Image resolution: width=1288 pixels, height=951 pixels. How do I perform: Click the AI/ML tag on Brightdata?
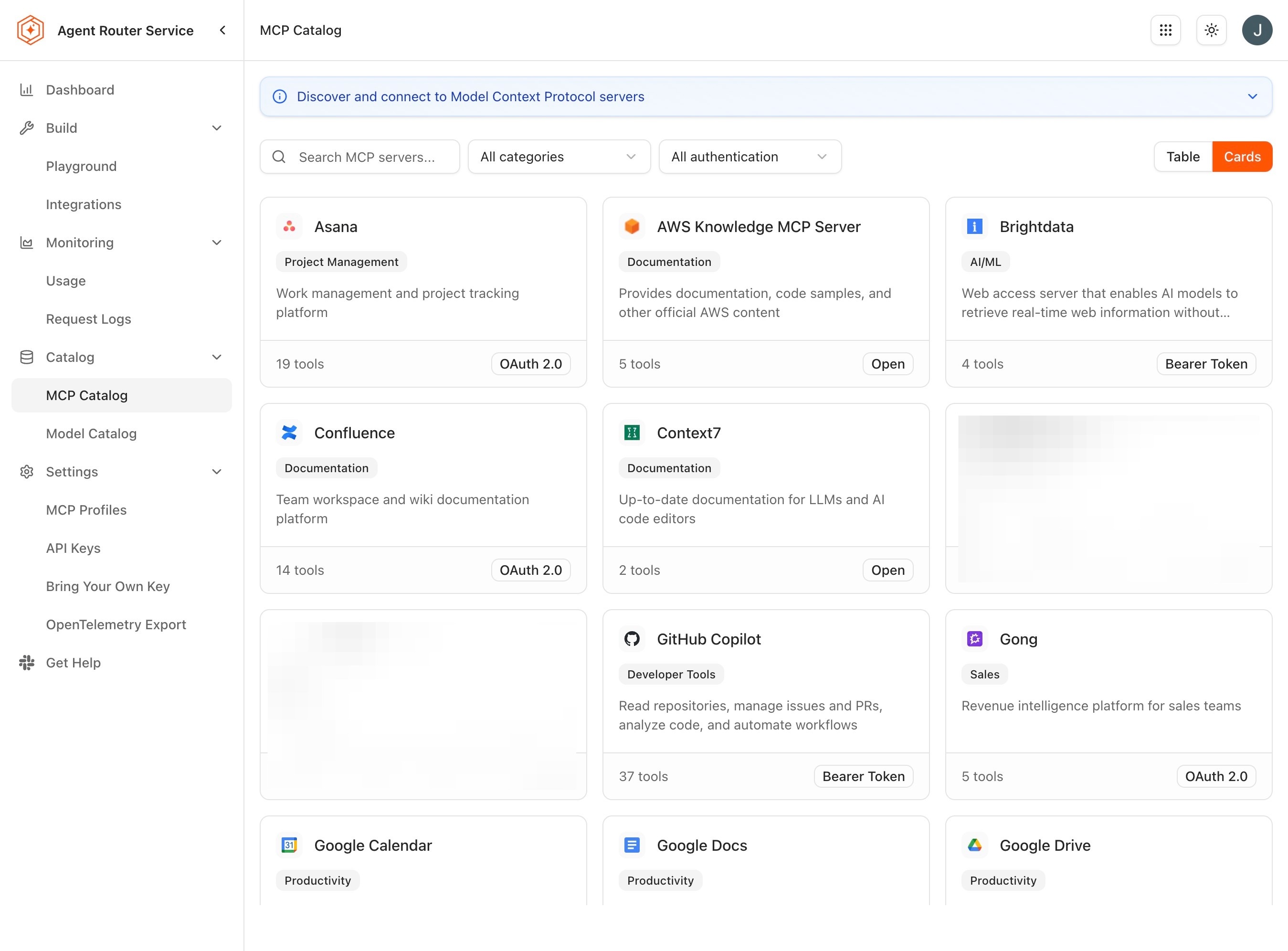[x=985, y=262]
